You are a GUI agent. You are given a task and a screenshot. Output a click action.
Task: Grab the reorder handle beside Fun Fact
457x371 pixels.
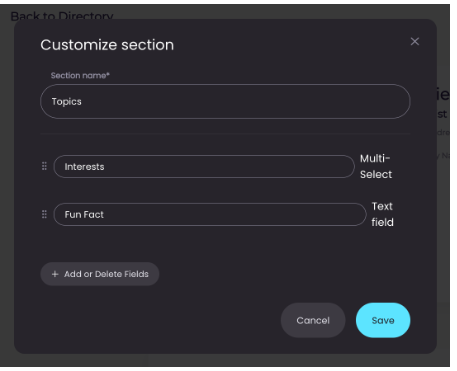[44, 214]
